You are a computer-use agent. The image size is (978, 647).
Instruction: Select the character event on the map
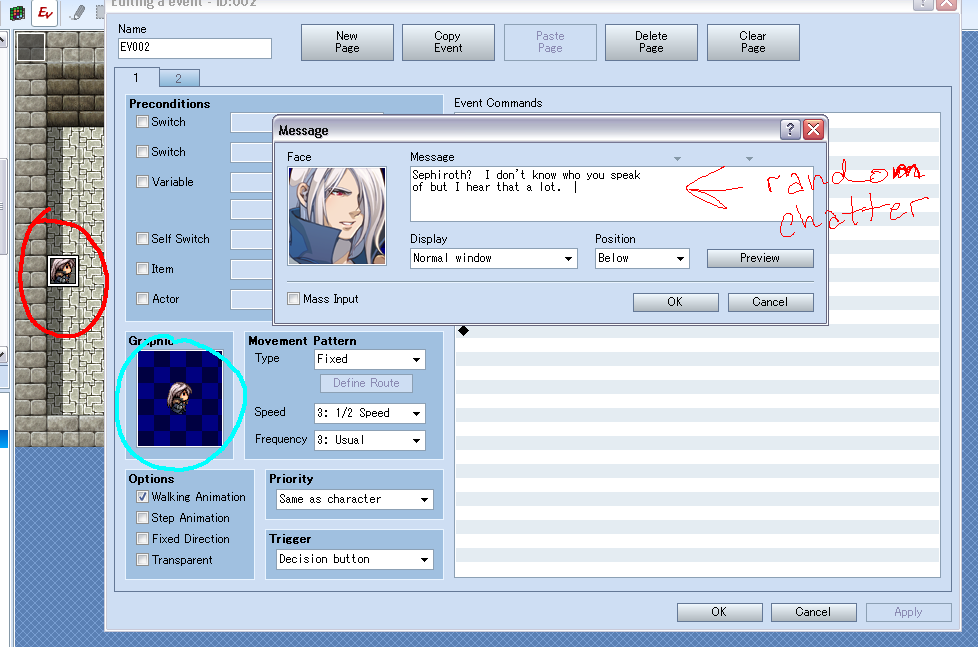point(63,271)
